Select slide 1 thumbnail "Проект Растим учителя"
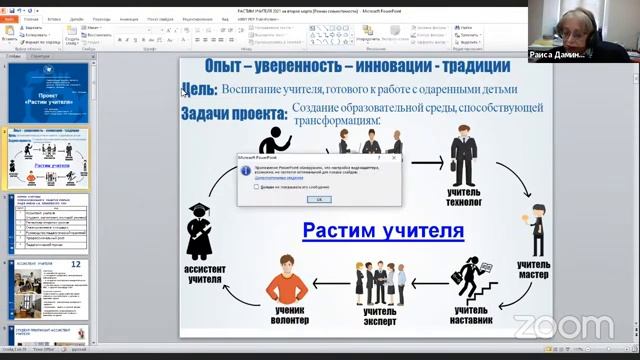The width and height of the screenshot is (640, 360). point(48,93)
